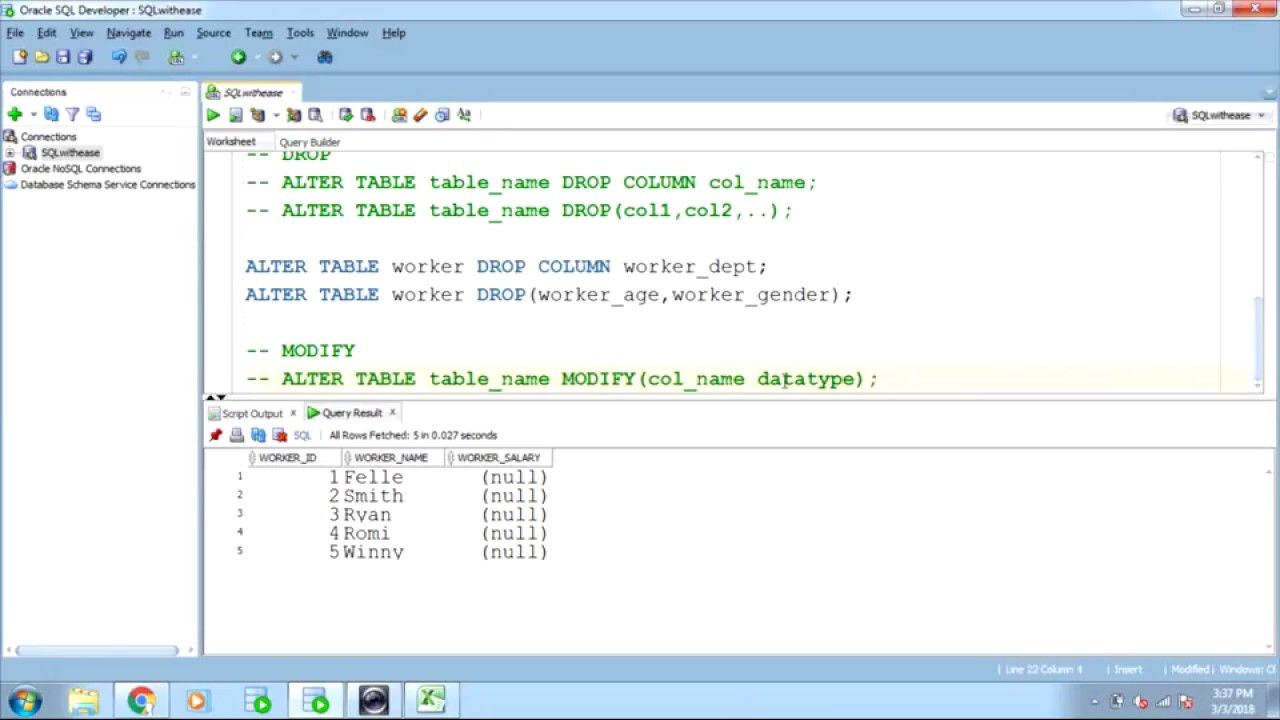The image size is (1280, 720).
Task: Refresh the query result grid
Action: point(258,435)
